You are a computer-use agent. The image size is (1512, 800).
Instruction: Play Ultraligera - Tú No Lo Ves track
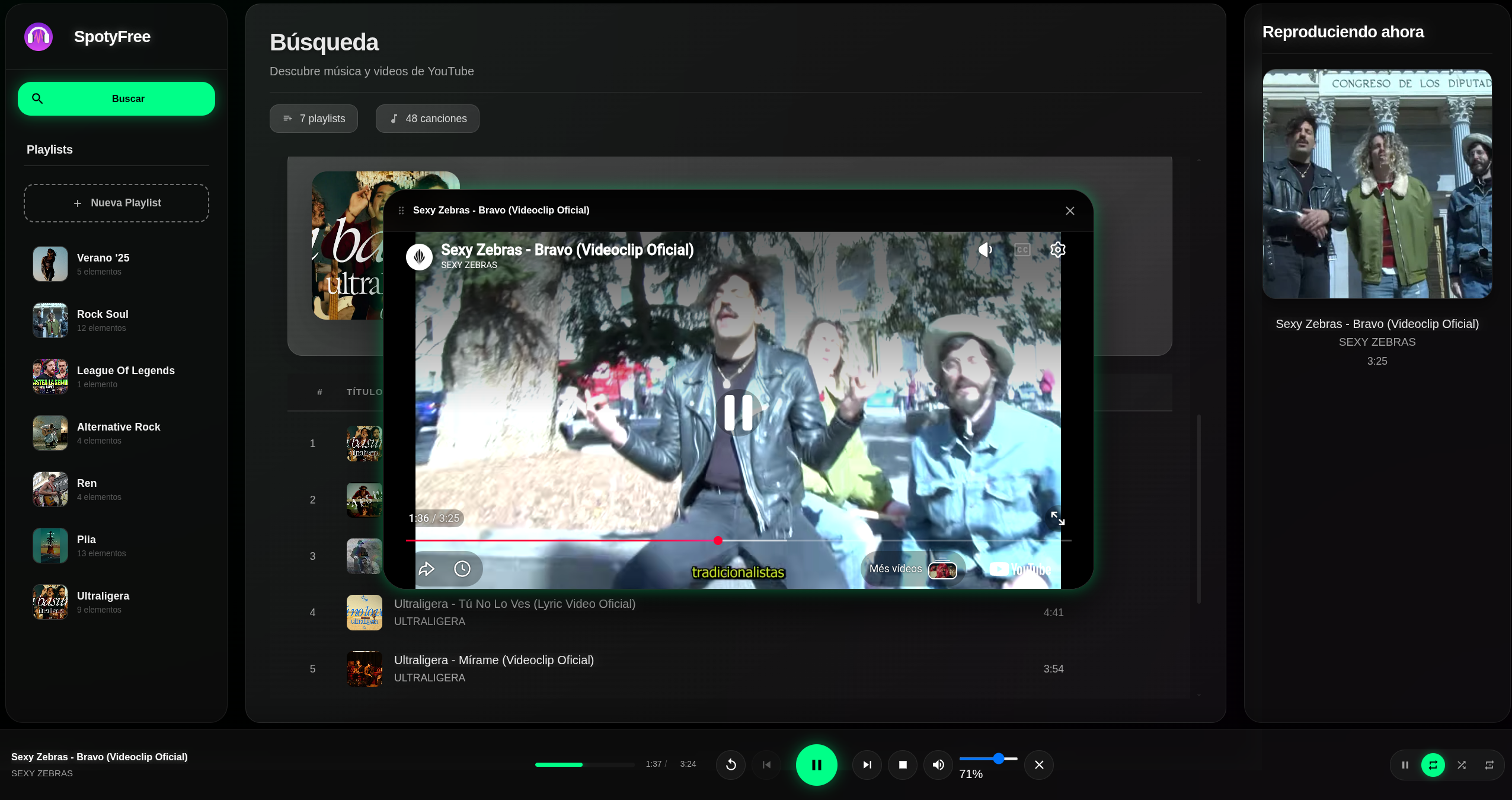click(x=730, y=613)
